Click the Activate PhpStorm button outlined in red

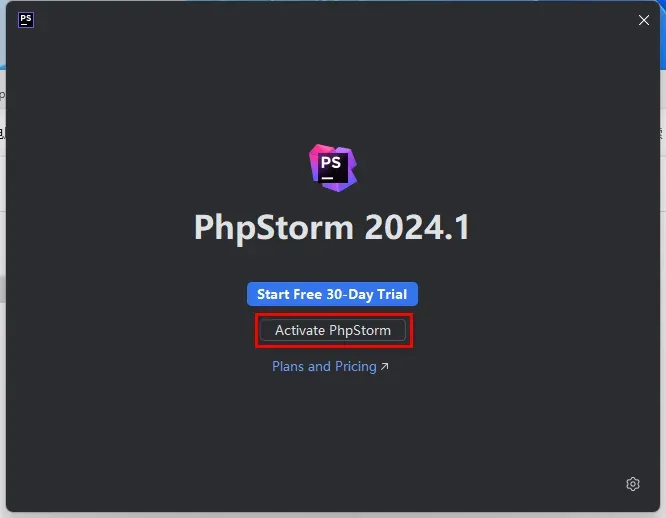click(333, 330)
